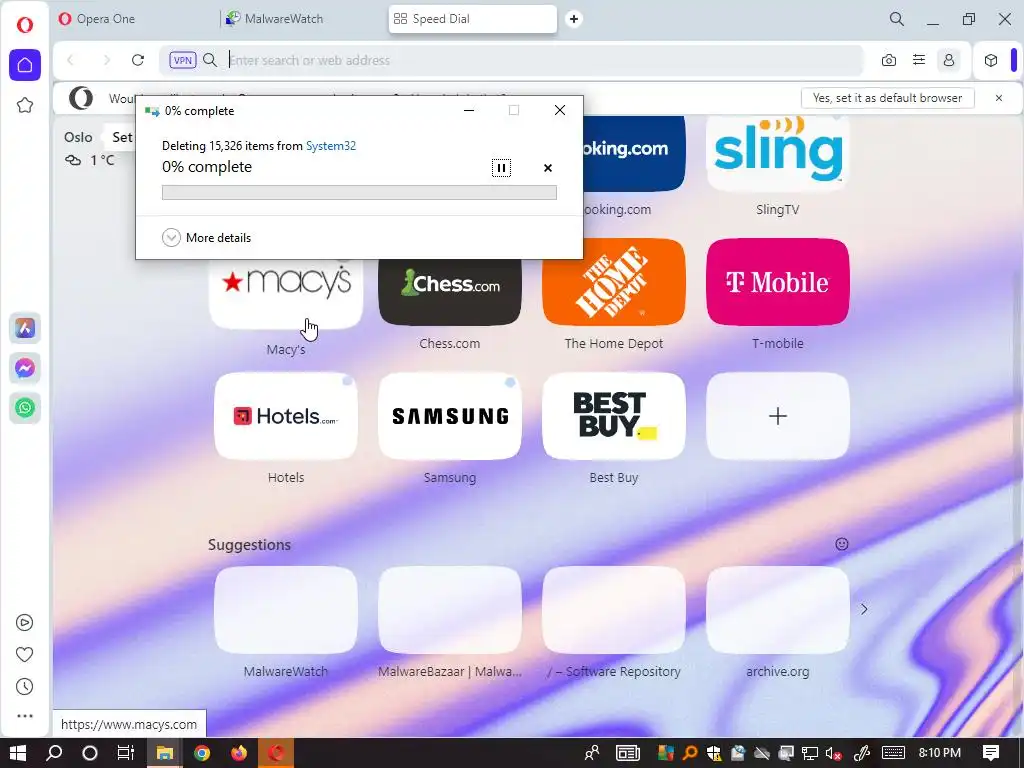Screen dimensions: 1024x768
Task: Select the Speed Dial tab
Action: pyautogui.click(x=473, y=19)
